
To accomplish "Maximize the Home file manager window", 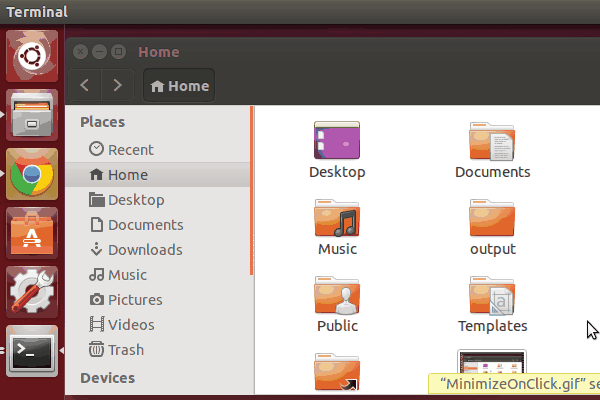I will coord(119,52).
